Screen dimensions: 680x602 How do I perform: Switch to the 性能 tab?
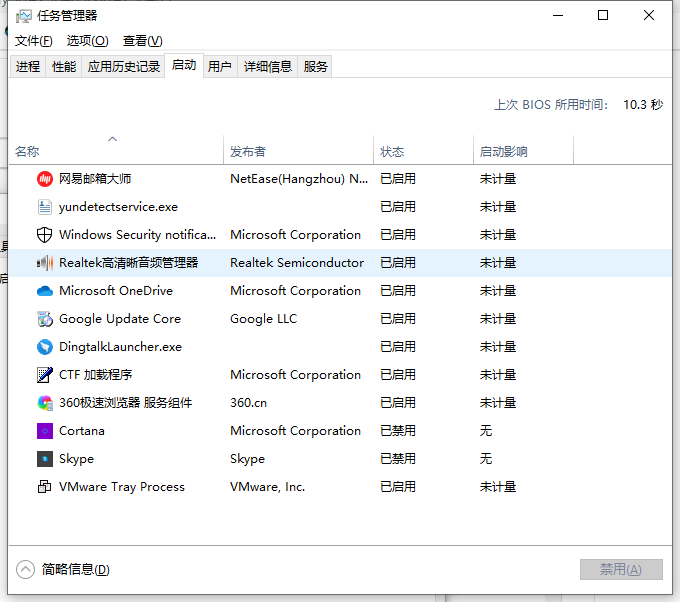point(63,67)
